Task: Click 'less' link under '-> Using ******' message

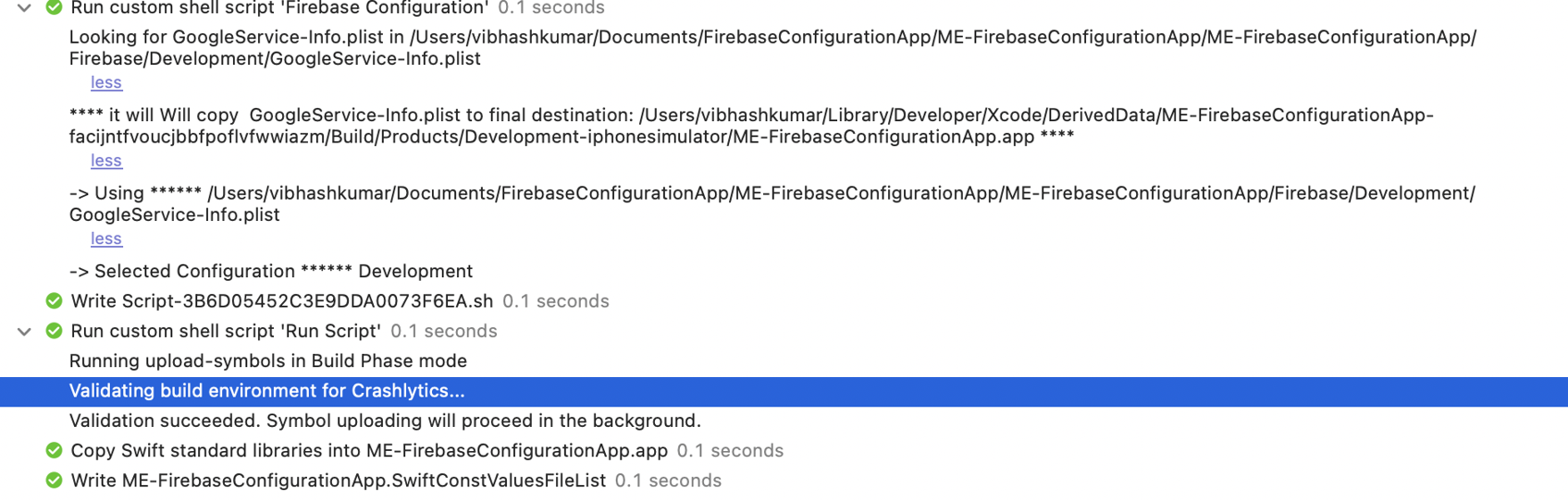Action: (x=106, y=238)
